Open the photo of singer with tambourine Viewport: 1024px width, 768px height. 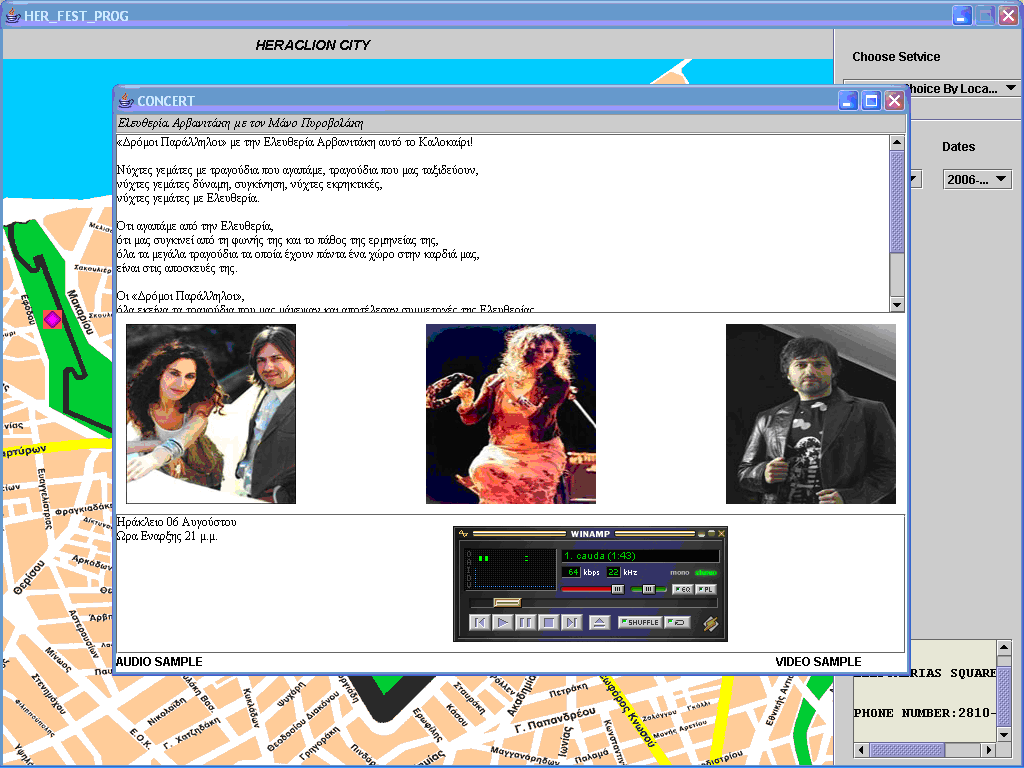[x=511, y=414]
